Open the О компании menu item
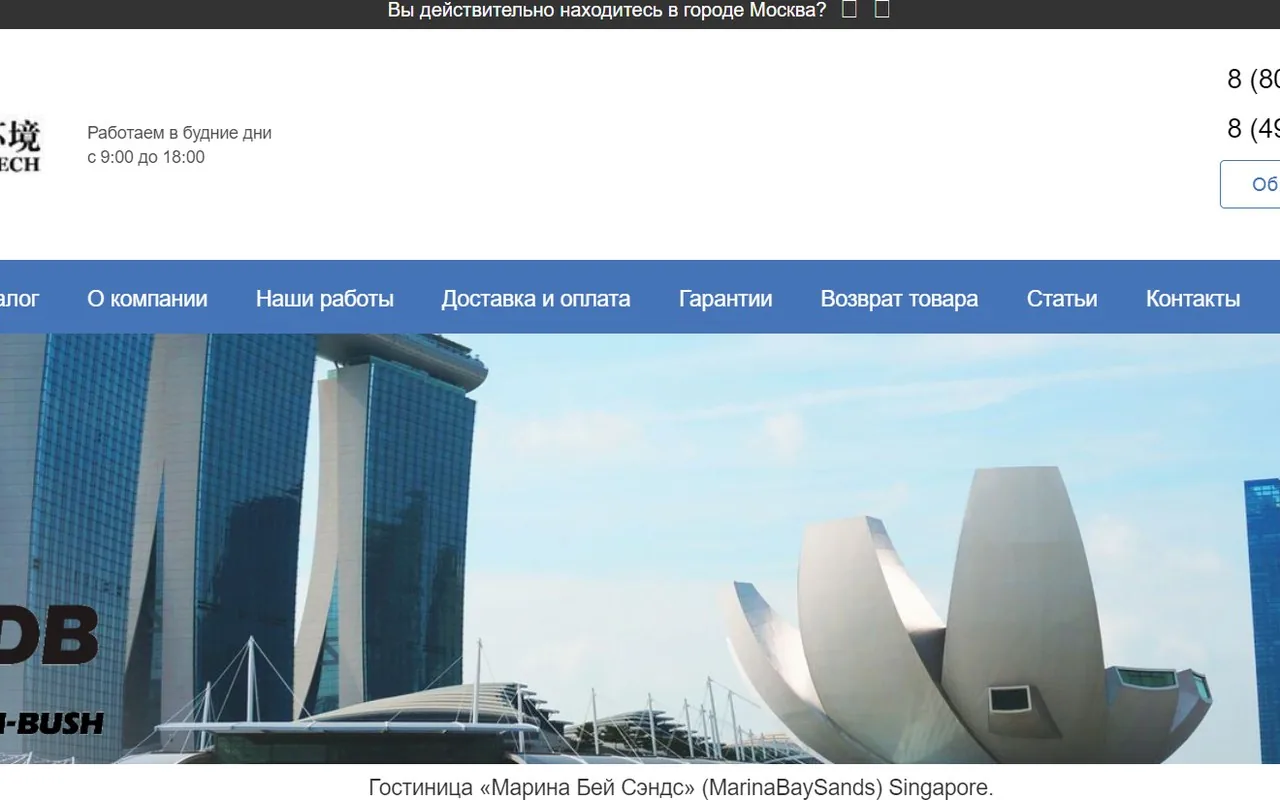 tap(147, 299)
